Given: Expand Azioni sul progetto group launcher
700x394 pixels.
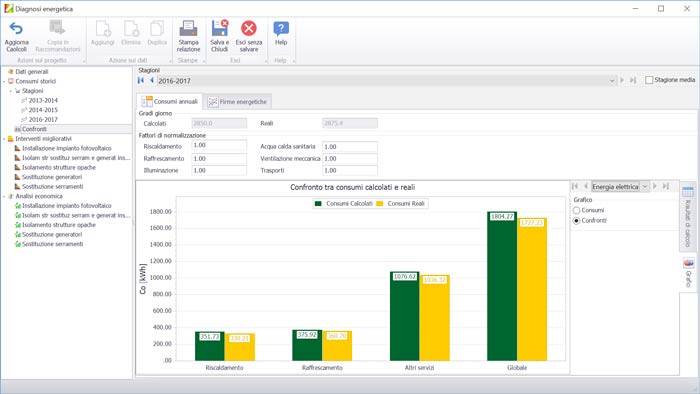Looking at the screenshot, I should tap(83, 61).
